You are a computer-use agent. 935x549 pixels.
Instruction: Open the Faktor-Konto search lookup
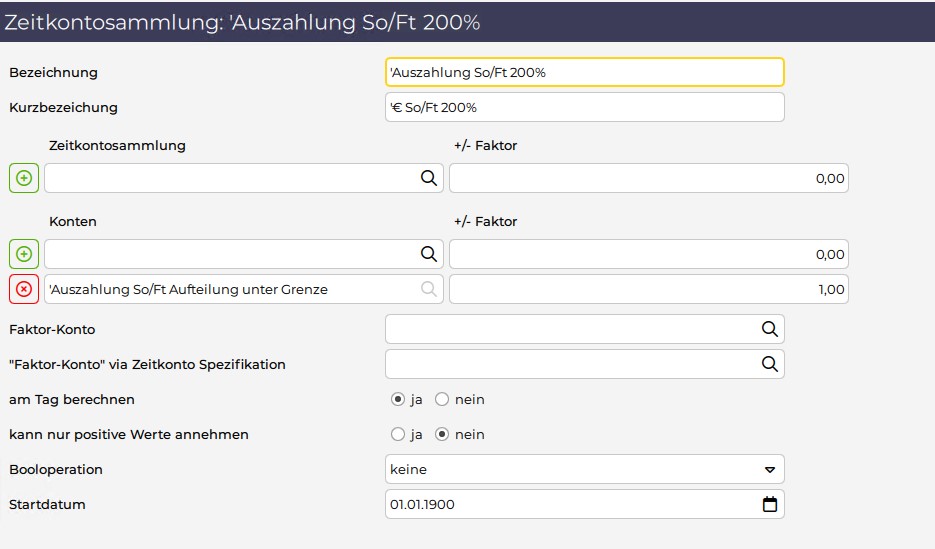point(770,329)
